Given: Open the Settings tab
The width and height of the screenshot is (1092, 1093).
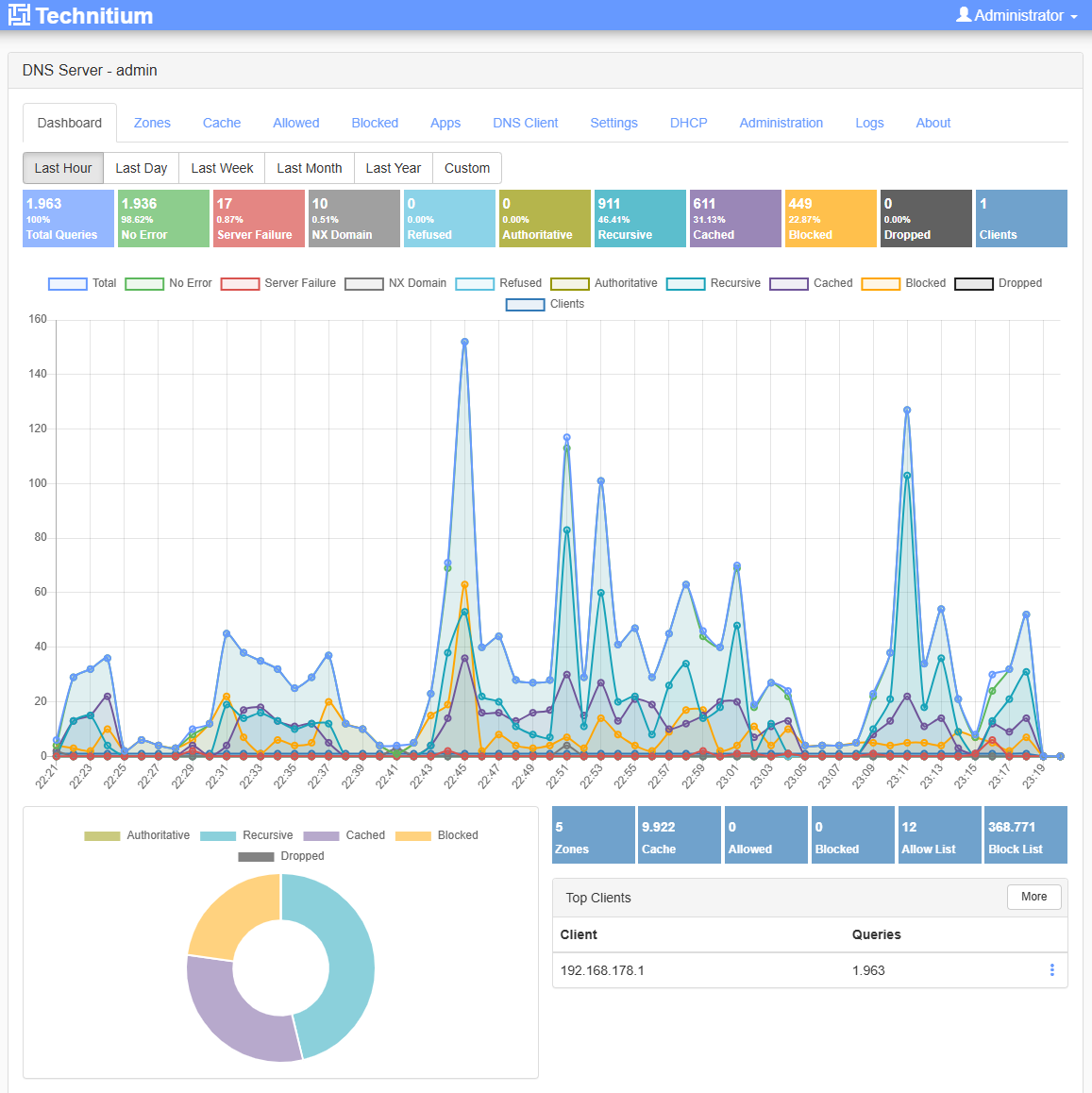Looking at the screenshot, I should pyautogui.click(x=613, y=123).
